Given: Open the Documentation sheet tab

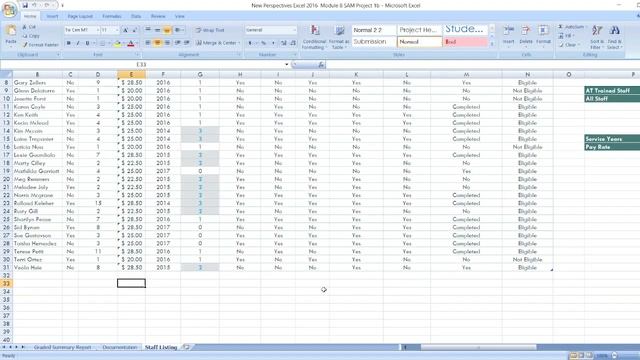Looking at the screenshot, I should pyautogui.click(x=120, y=347).
